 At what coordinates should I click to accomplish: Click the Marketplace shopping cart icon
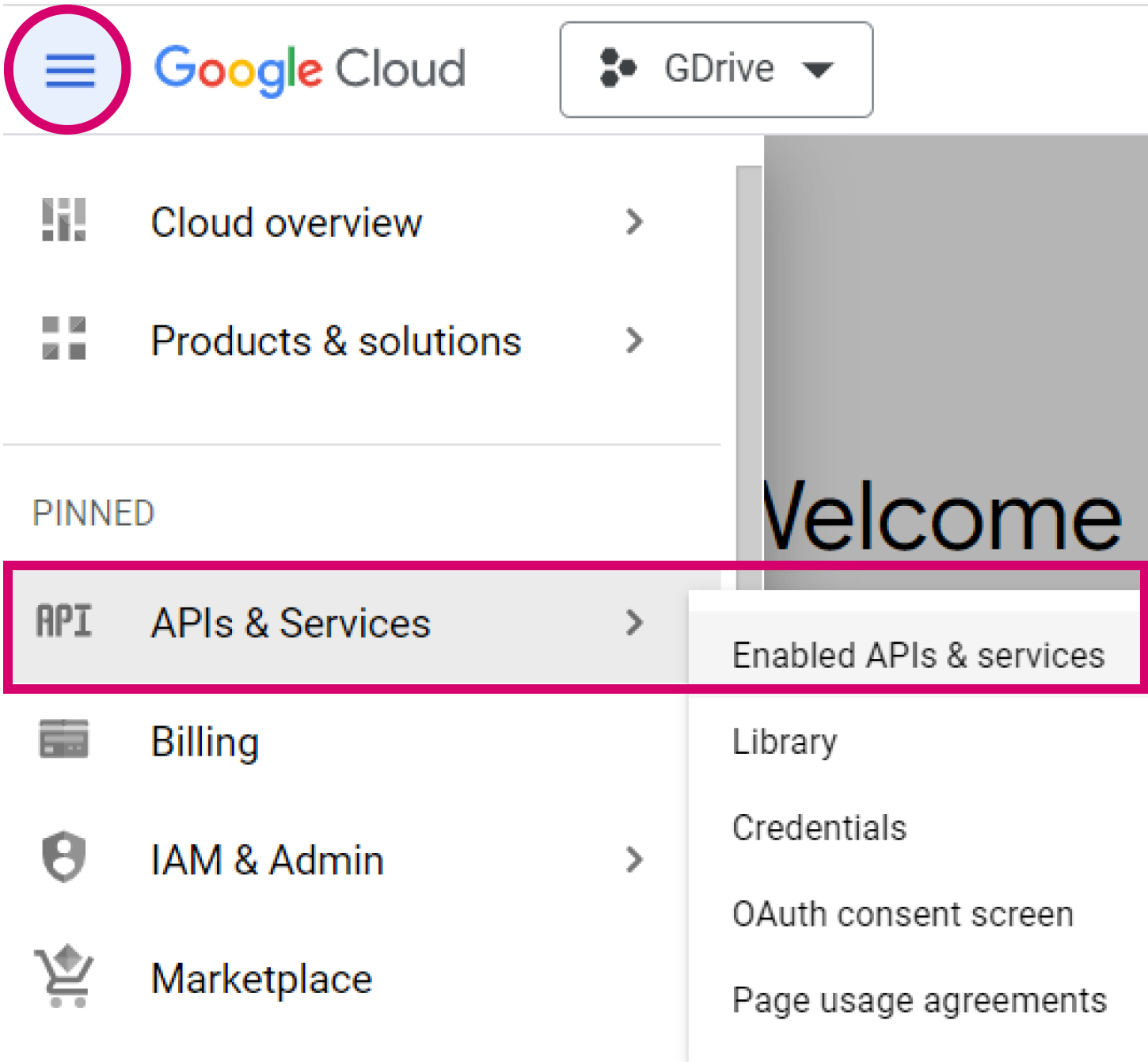point(63,976)
